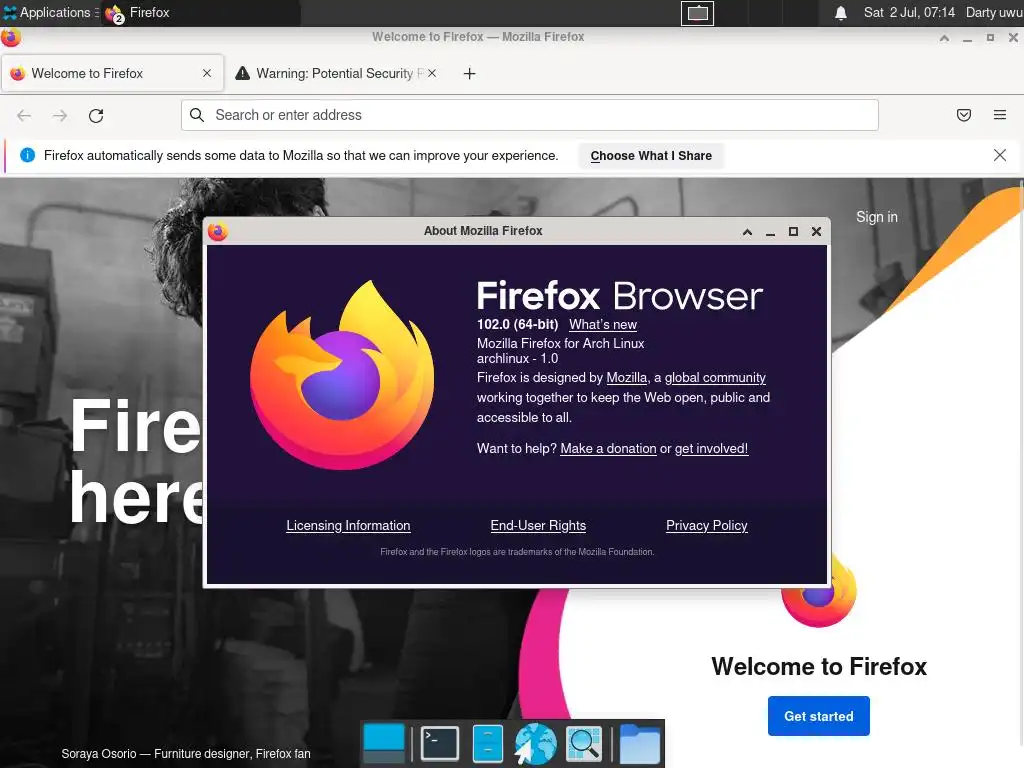The width and height of the screenshot is (1024, 768).
Task: Switch to the Welcome to Firefox tab
Action: (x=113, y=73)
